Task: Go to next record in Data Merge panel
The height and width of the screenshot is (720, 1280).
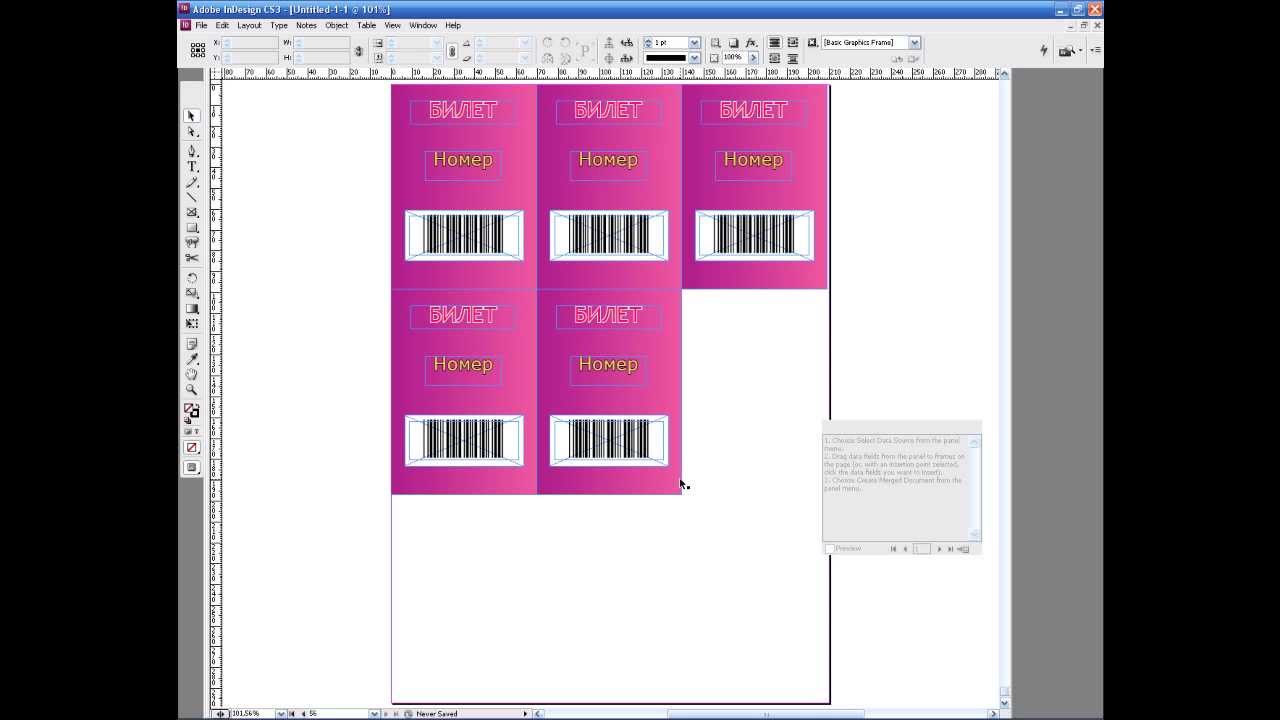Action: click(939, 549)
